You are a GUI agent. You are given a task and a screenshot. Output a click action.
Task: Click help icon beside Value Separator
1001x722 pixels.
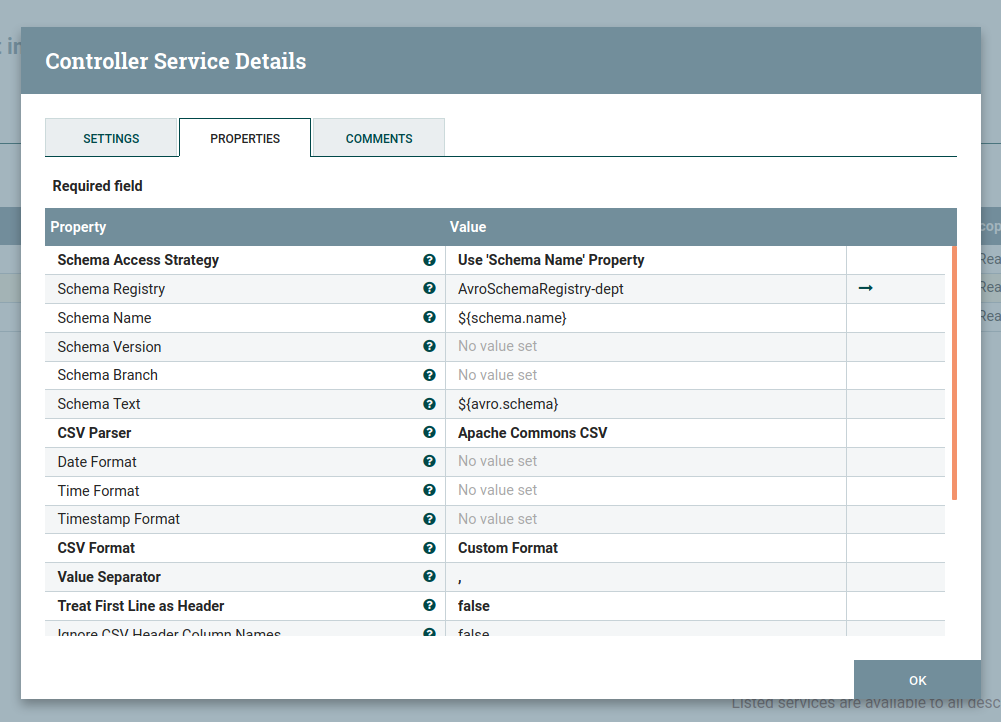(x=429, y=577)
